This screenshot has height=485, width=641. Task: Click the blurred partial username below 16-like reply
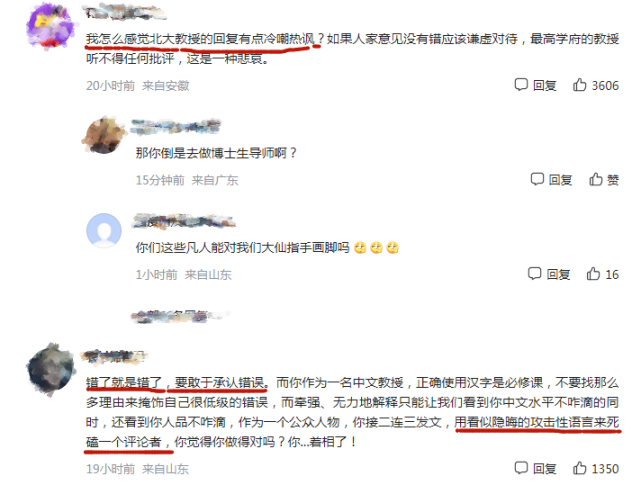[180, 316]
